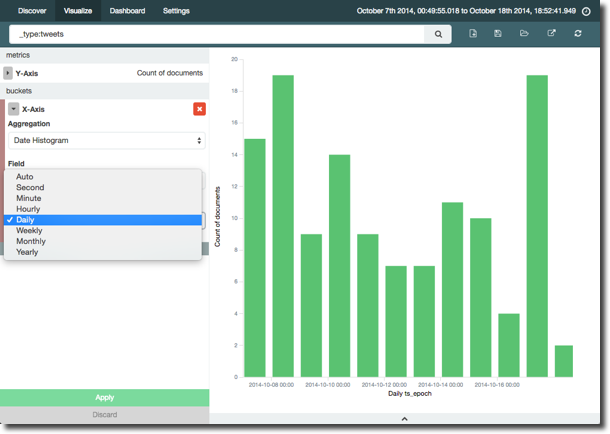Click the refresh icon in toolbar

(x=577, y=34)
